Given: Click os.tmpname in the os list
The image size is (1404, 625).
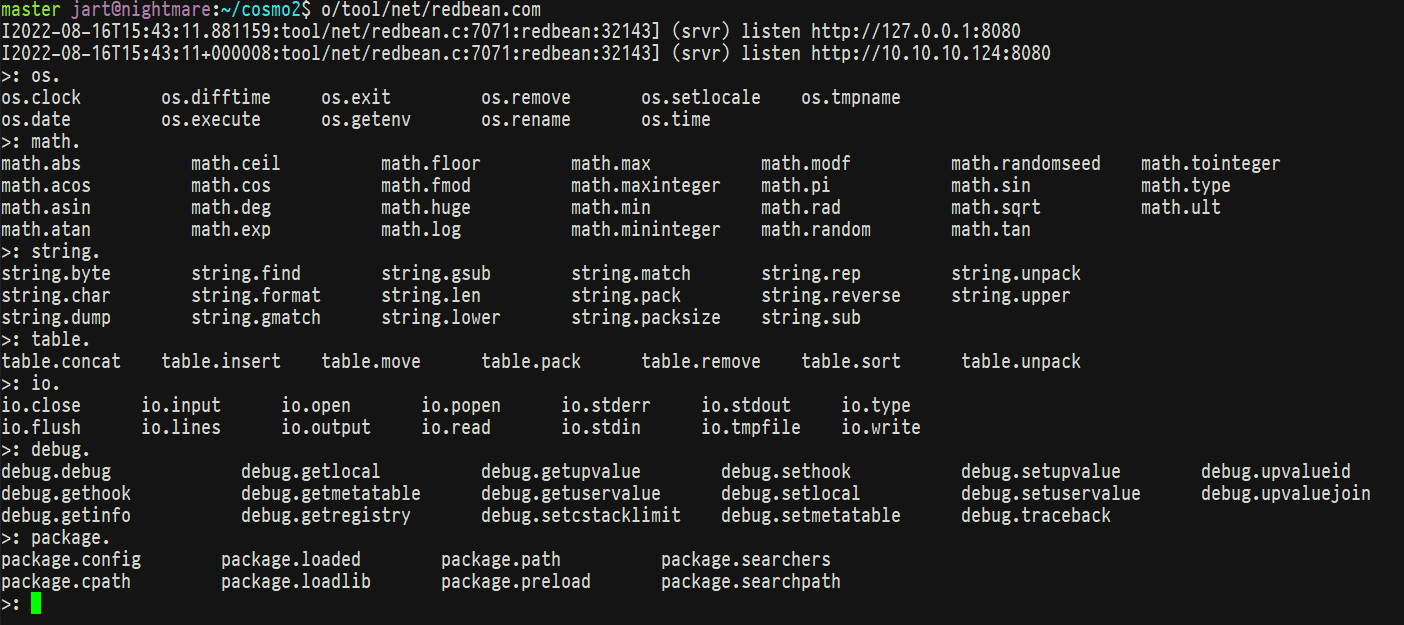Looking at the screenshot, I should point(851,98).
